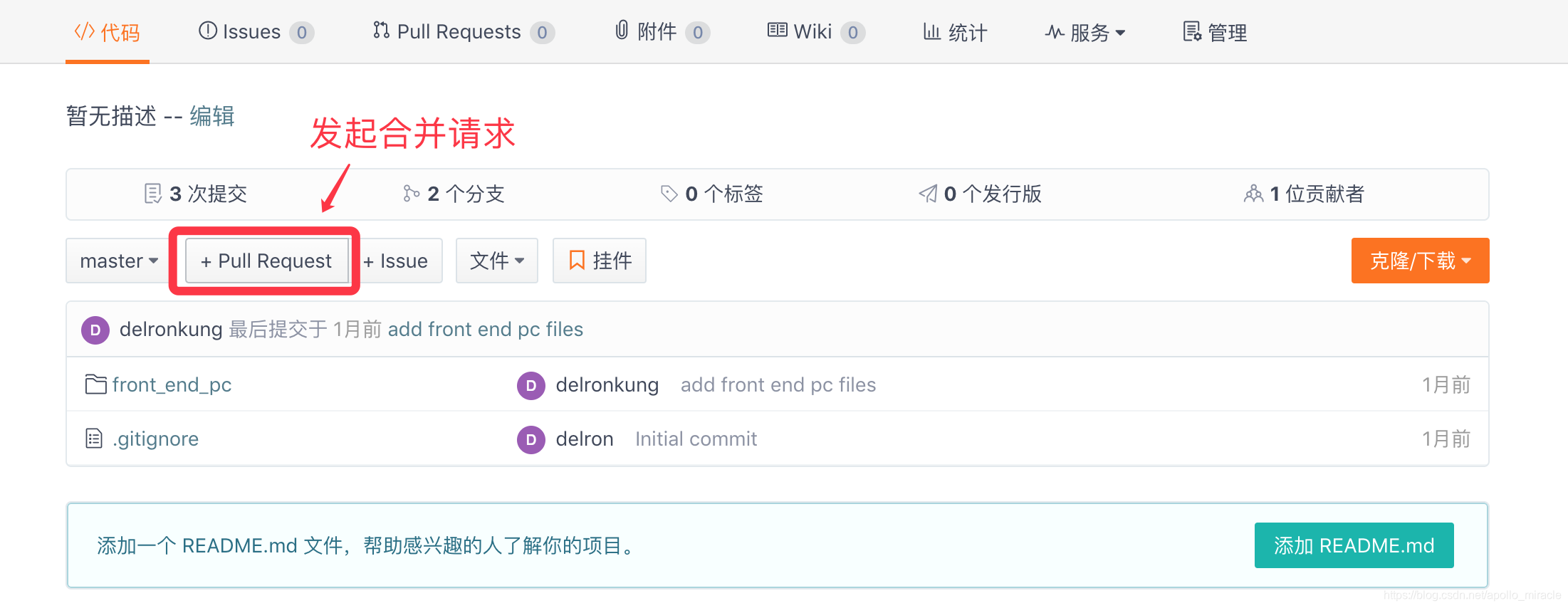Screen dimensions: 1568x608
Task: Click the 附件 count badge
Action: [698, 33]
